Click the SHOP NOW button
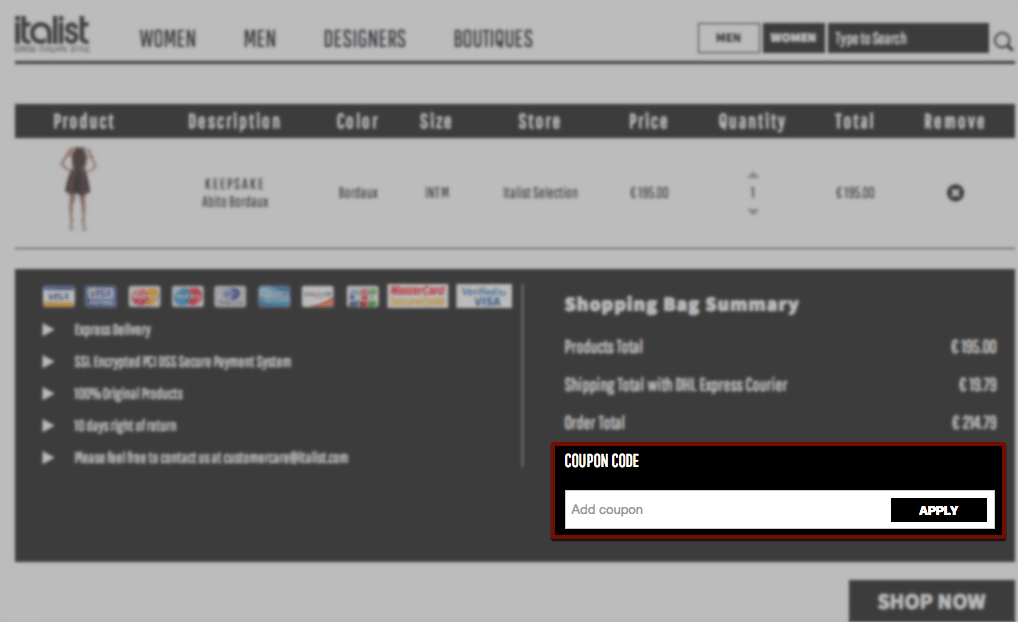The image size is (1018, 622). click(x=931, y=601)
